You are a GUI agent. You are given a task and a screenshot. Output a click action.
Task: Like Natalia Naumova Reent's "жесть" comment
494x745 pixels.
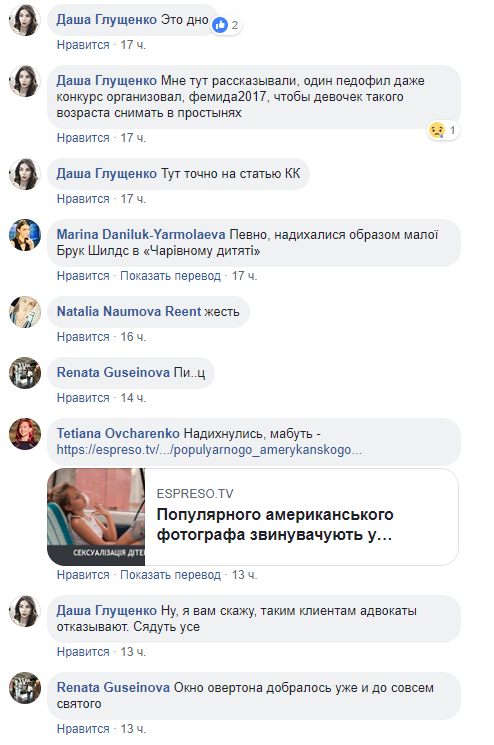click(83, 336)
